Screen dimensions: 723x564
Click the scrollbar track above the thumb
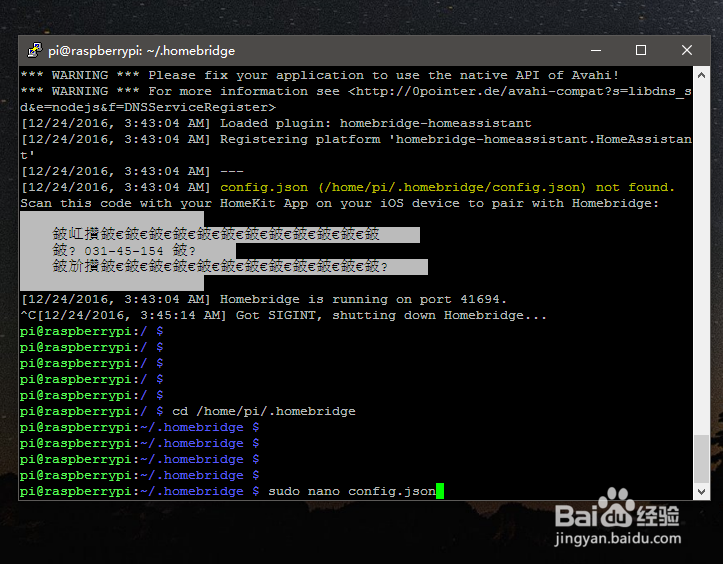click(x=701, y=258)
